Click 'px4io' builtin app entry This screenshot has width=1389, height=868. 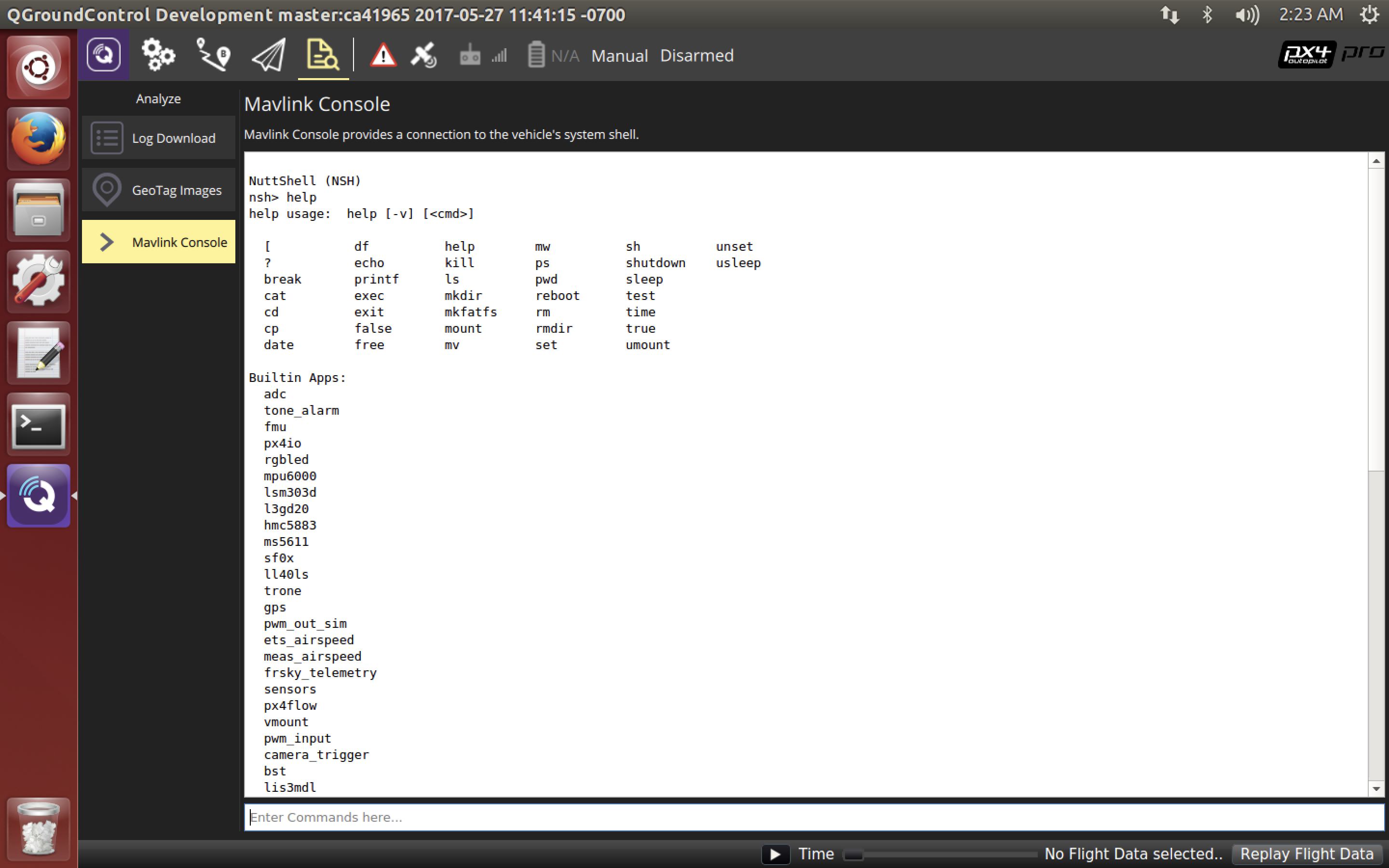pyautogui.click(x=283, y=443)
